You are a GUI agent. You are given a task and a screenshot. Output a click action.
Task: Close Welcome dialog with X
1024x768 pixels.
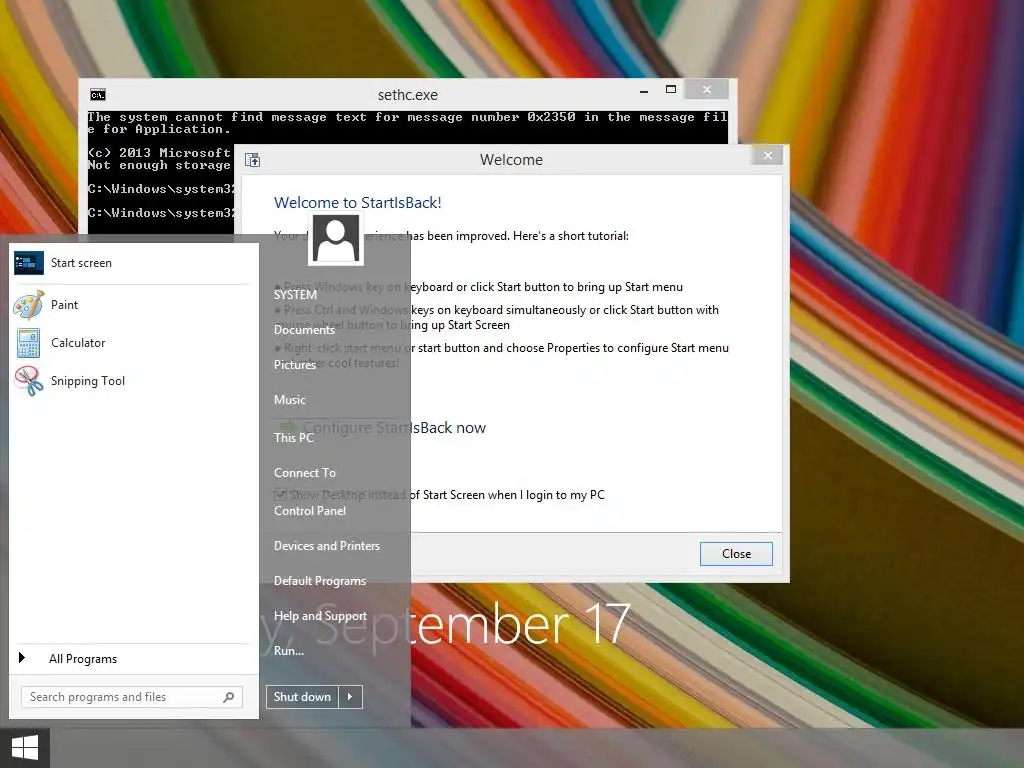pos(768,155)
